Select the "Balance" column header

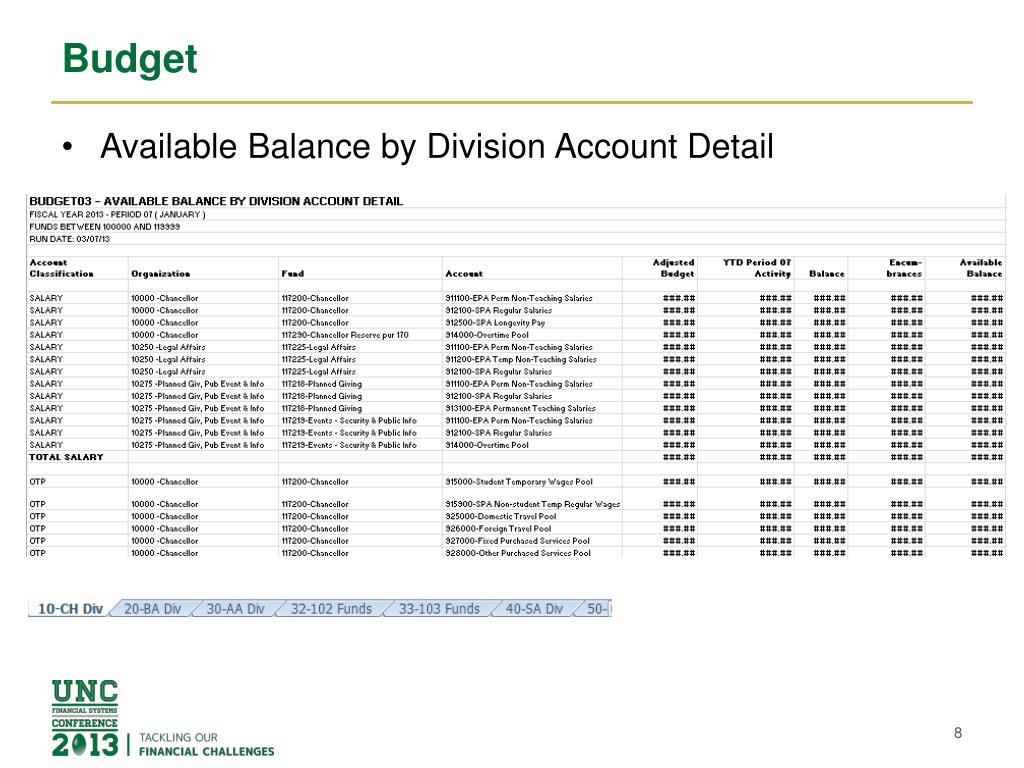click(x=827, y=274)
